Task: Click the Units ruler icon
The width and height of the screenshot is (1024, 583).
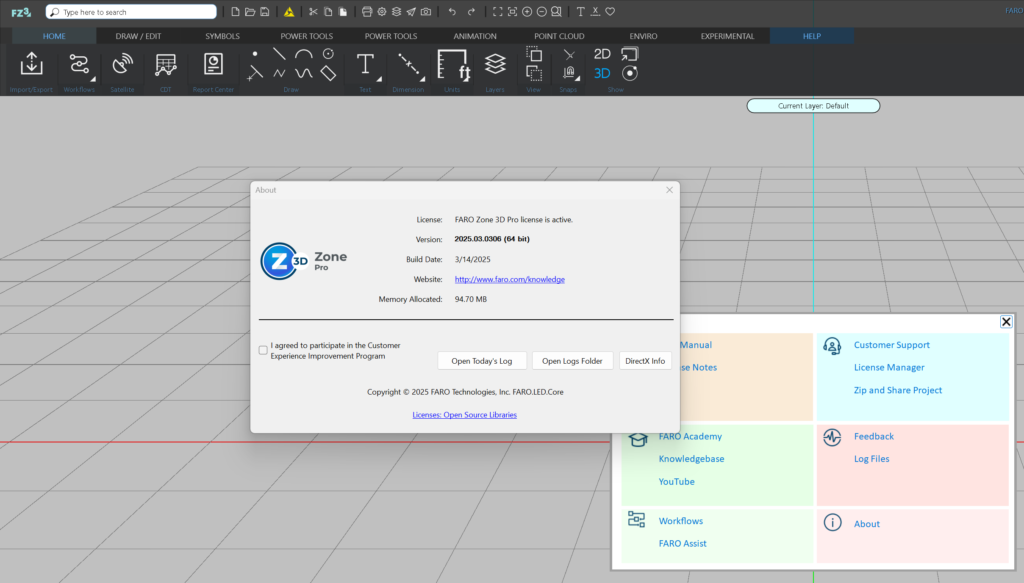Action: pyautogui.click(x=453, y=65)
